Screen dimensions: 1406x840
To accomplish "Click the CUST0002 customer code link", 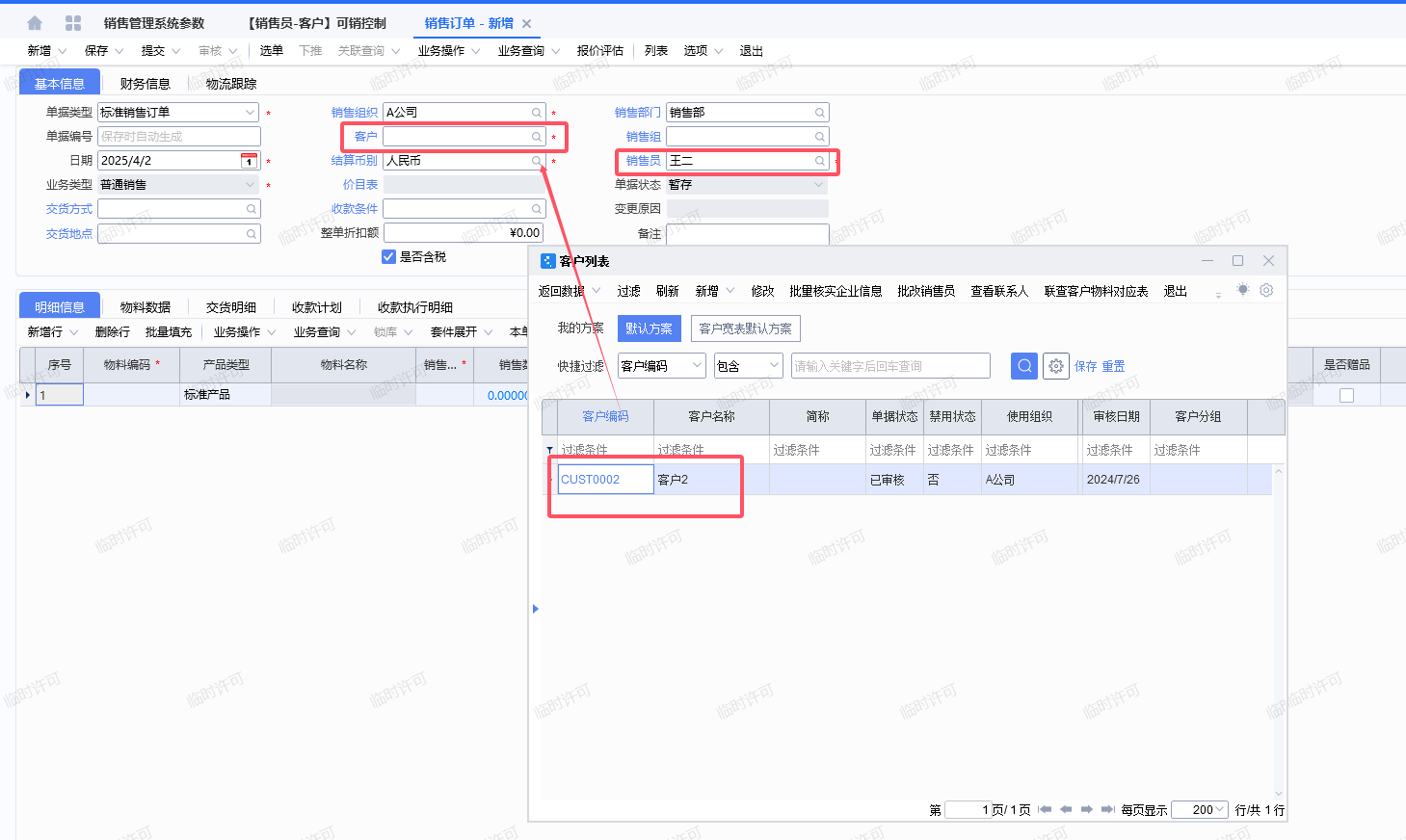I will click(x=591, y=480).
